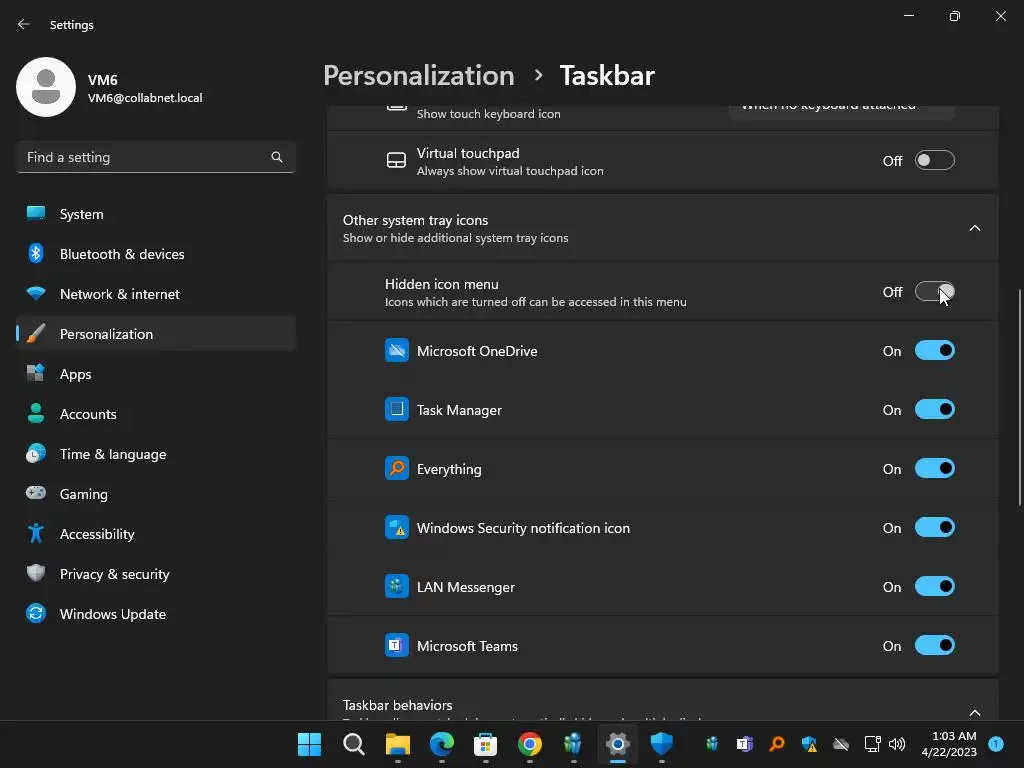Click Microsoft Teams tray icon

point(744,744)
